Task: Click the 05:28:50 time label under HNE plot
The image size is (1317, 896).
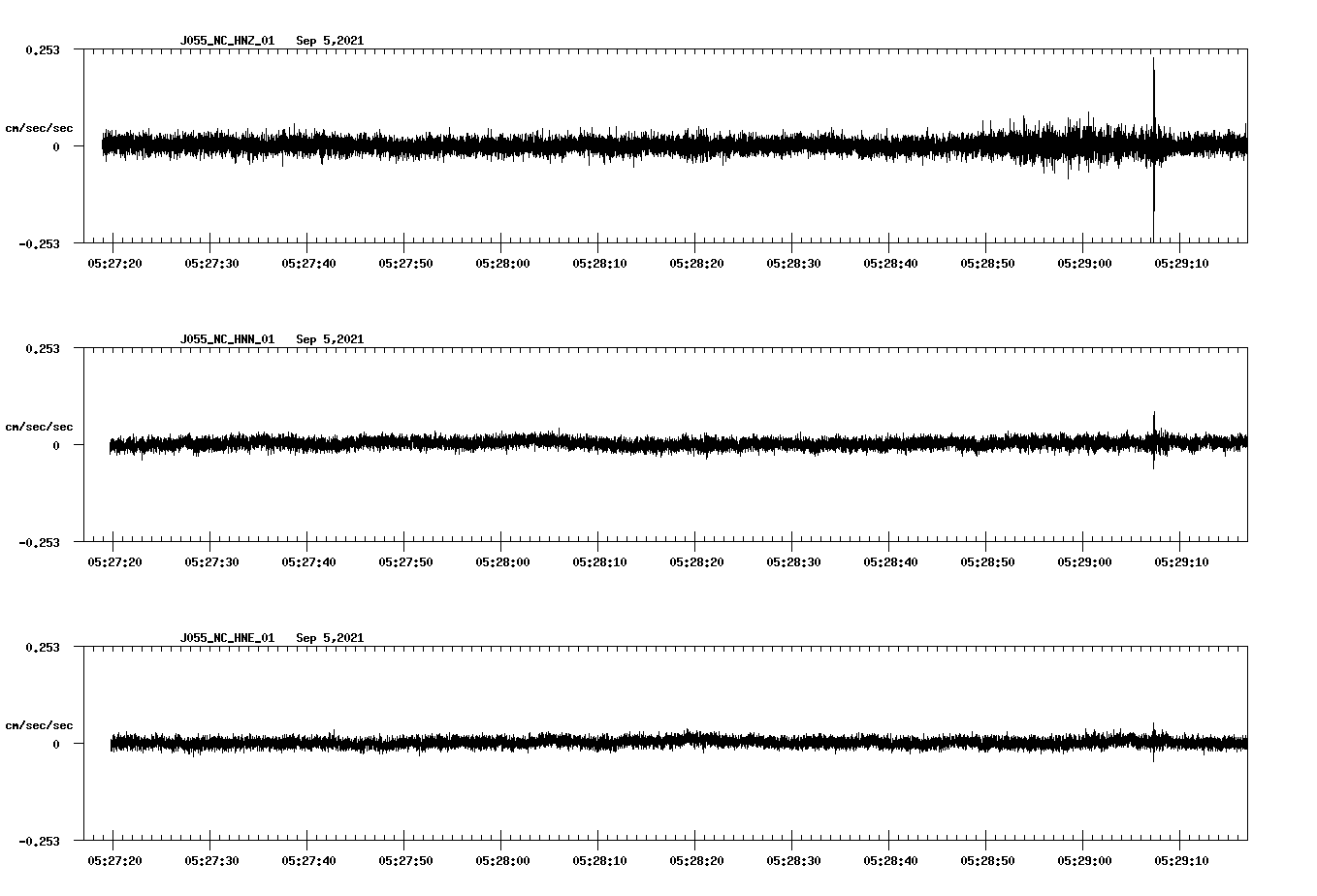Action: click(986, 860)
